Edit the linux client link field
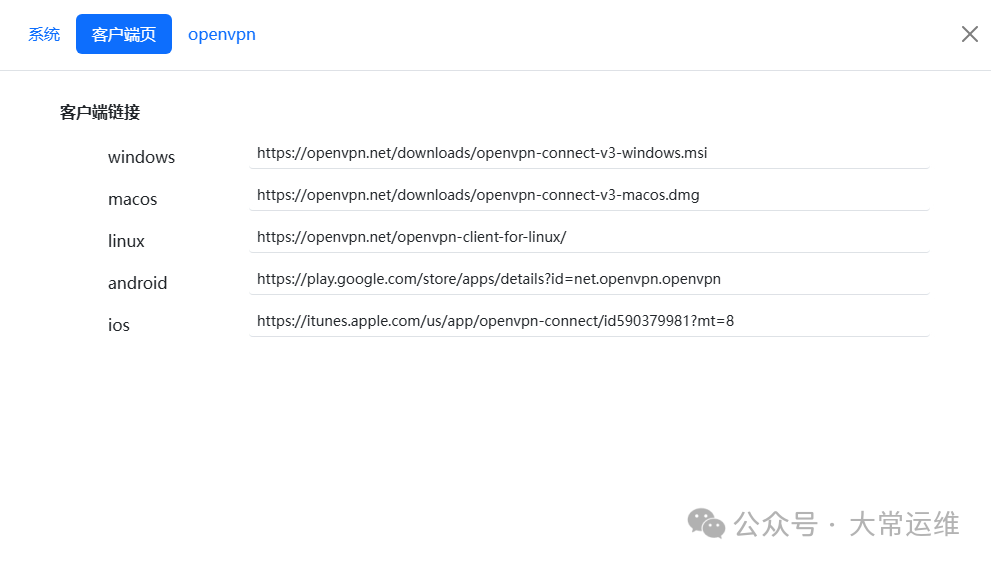This screenshot has width=991, height=564. pyautogui.click(x=589, y=237)
